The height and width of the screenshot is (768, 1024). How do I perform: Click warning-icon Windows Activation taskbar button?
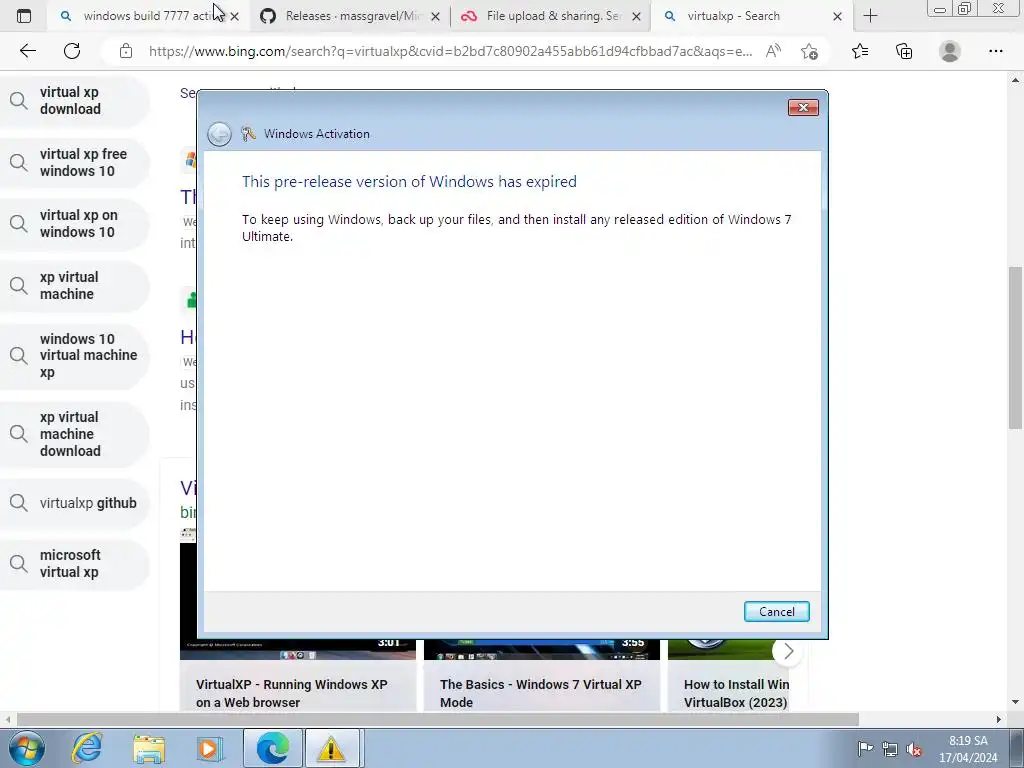pos(331,748)
